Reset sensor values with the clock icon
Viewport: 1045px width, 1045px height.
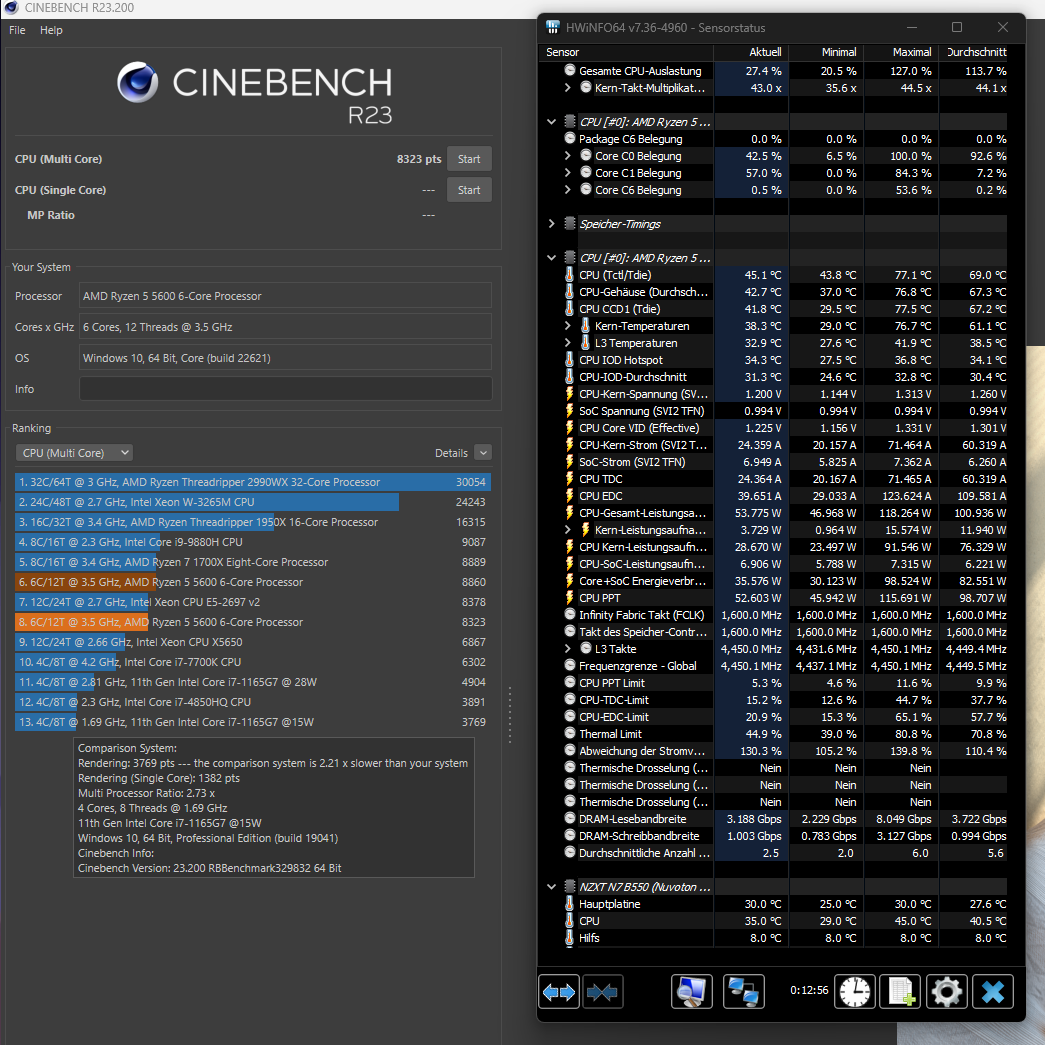[x=854, y=992]
